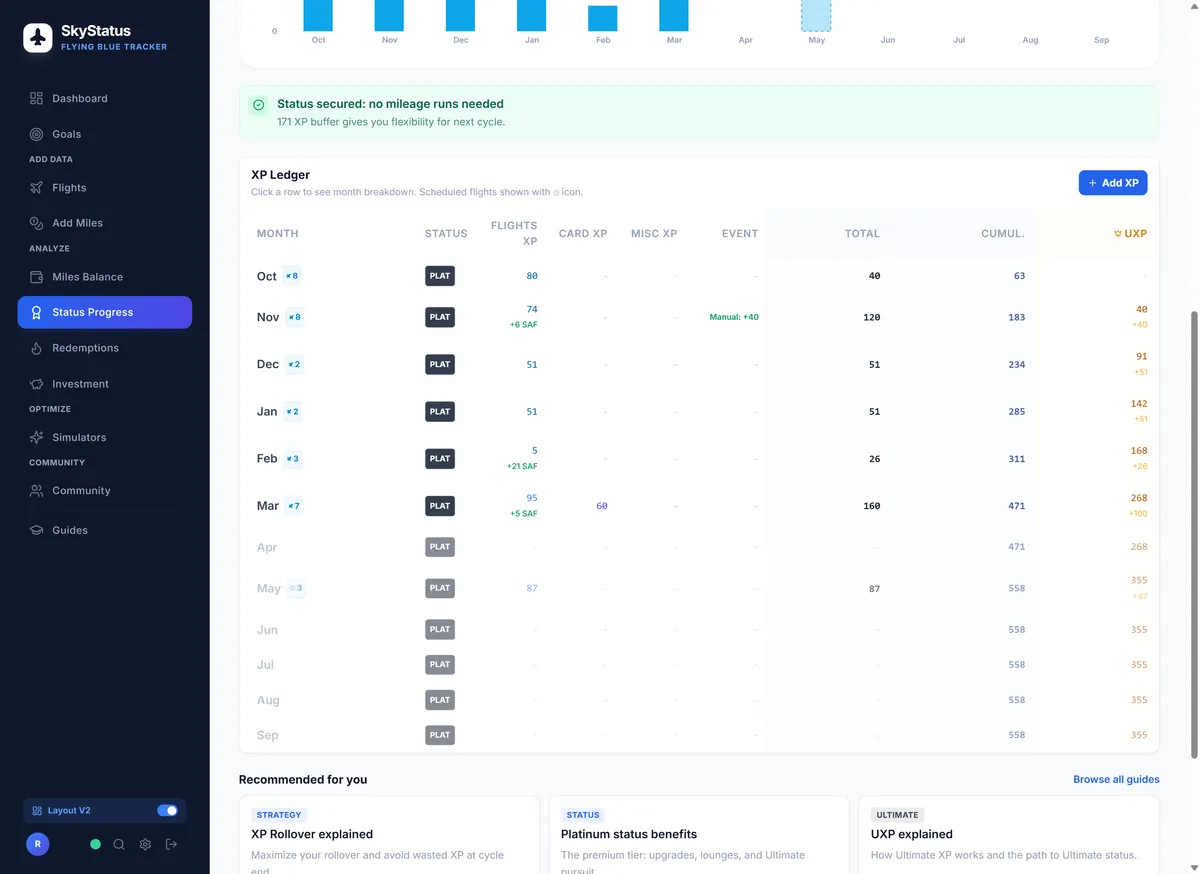This screenshot has width=1200, height=874.
Task: Click the Add Miles coins icon
Action: coord(36,223)
